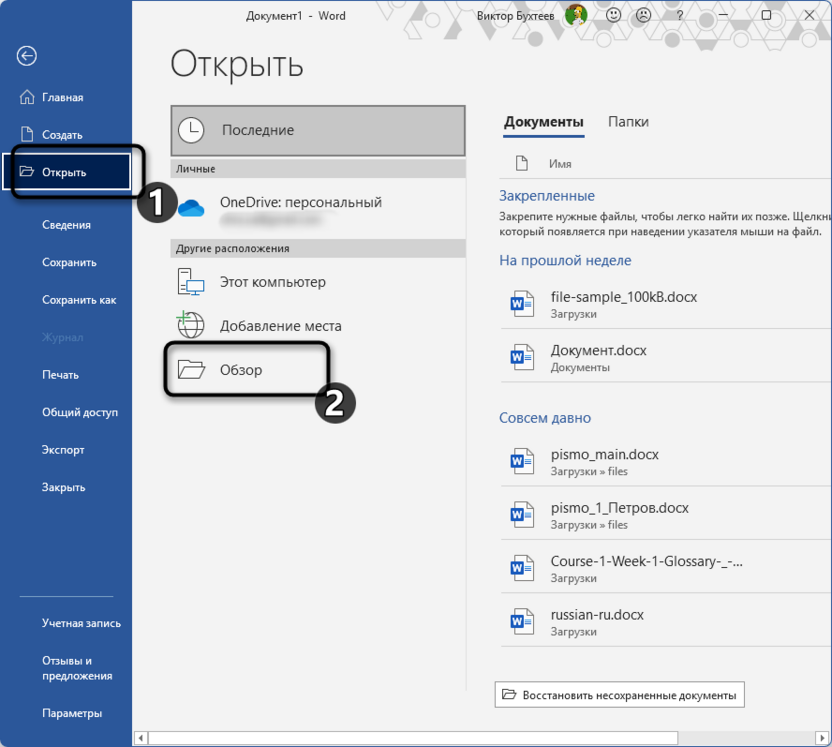The image size is (832, 747).
Task: Open the Главная sidebar item
Action: pos(66,98)
